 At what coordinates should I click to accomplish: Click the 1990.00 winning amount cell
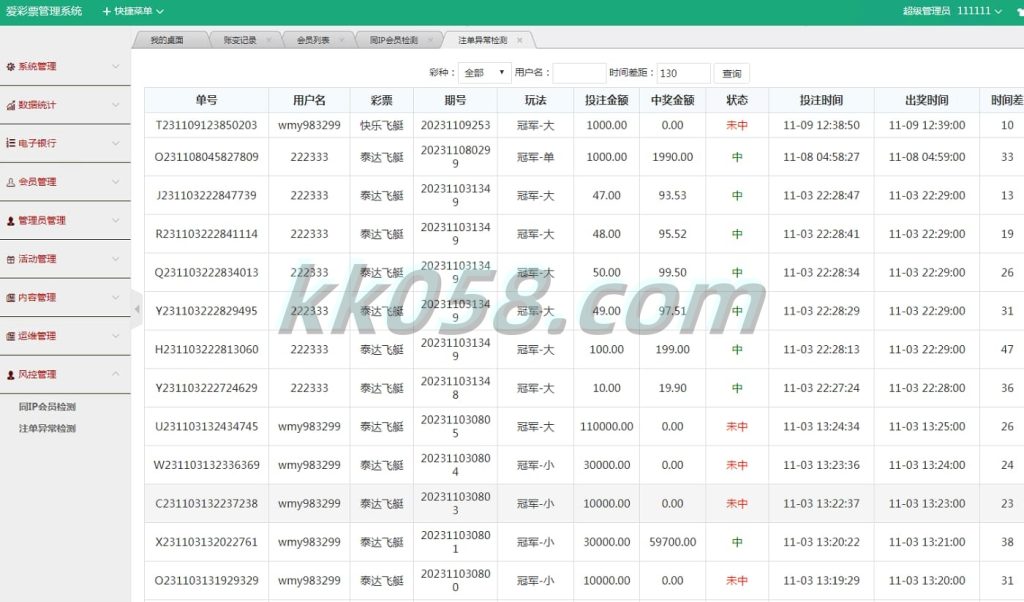(672, 157)
